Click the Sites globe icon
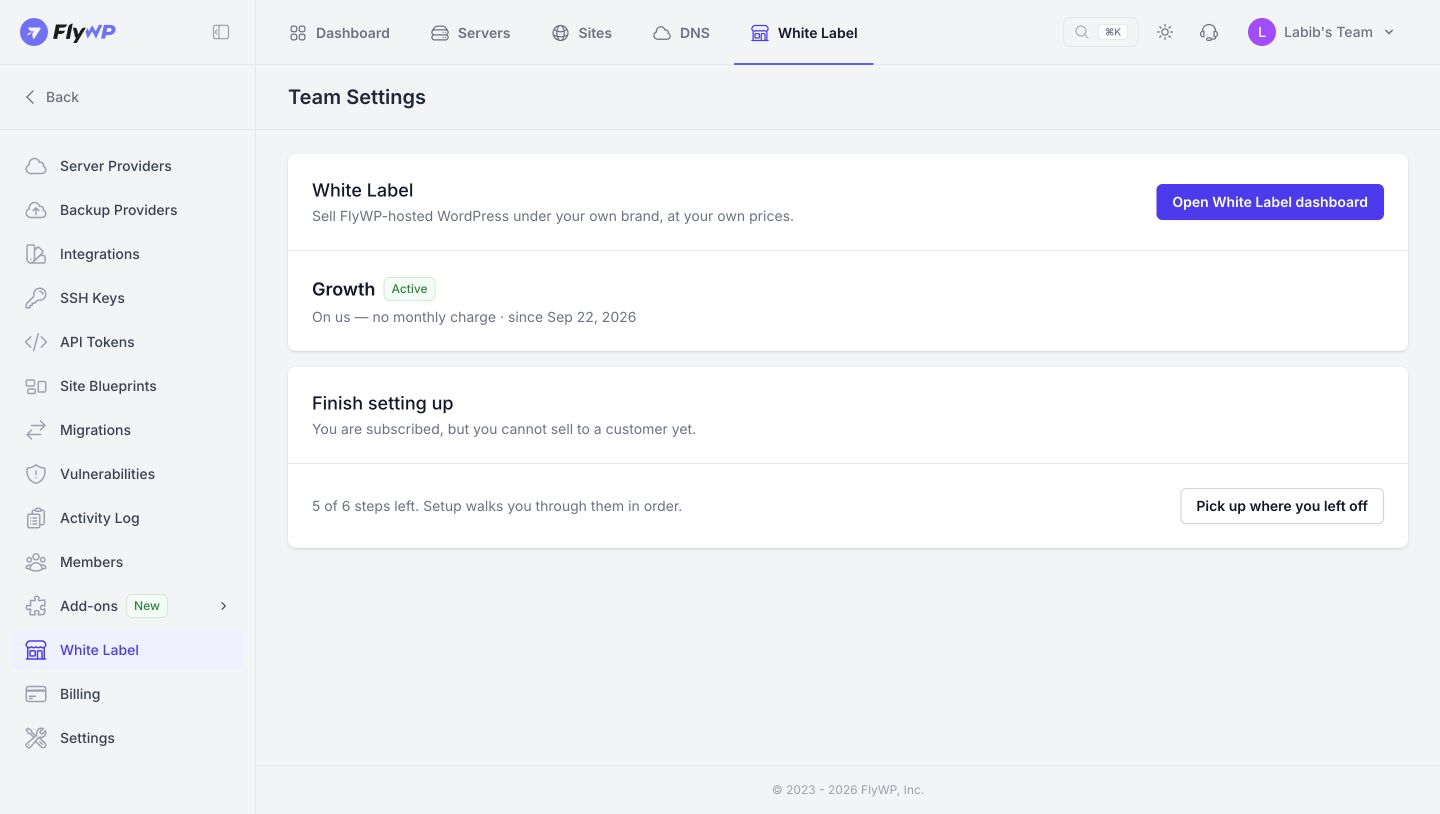 [560, 33]
